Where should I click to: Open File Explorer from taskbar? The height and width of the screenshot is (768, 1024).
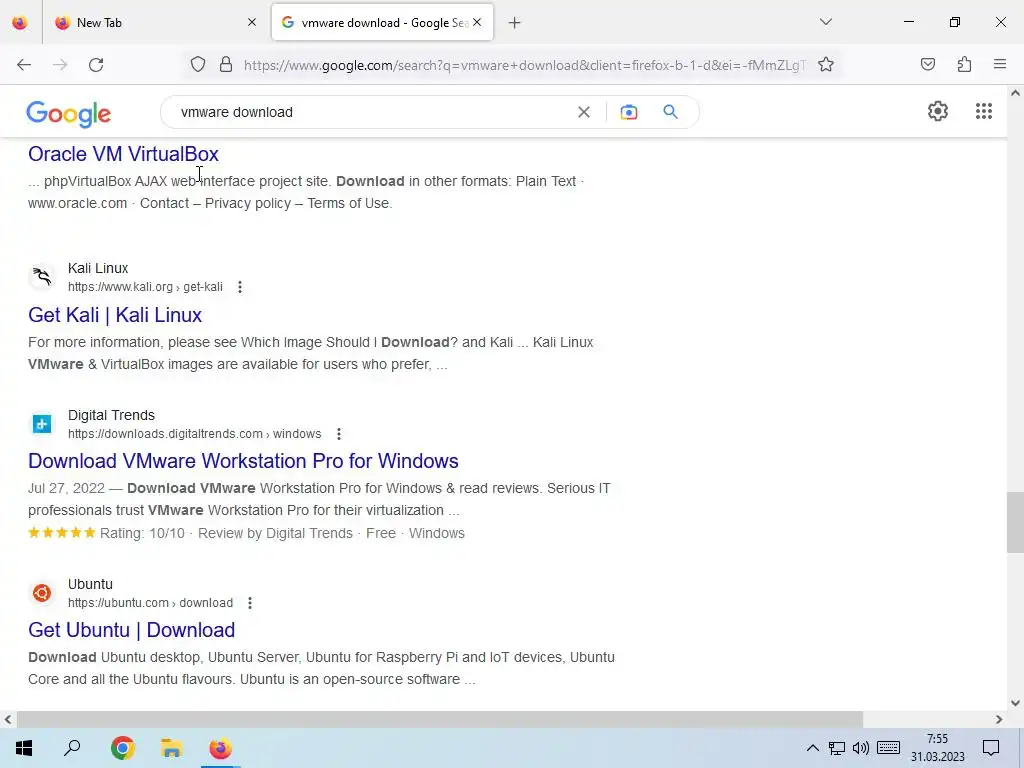click(x=171, y=748)
